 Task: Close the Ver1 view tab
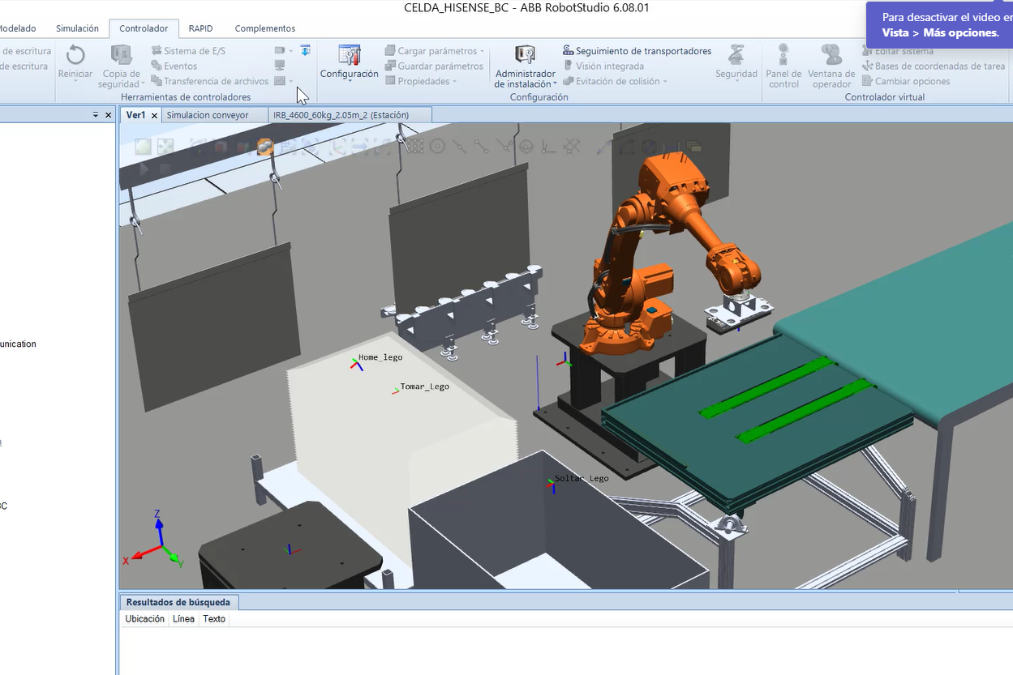[154, 116]
